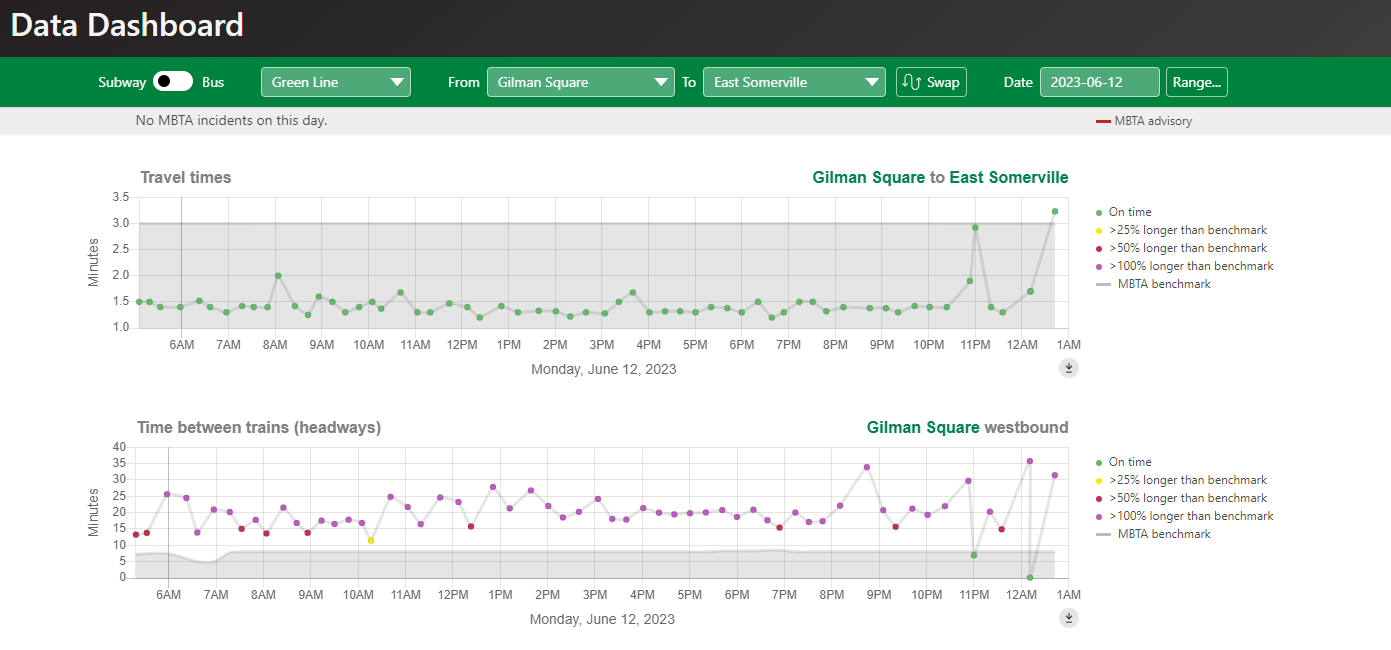Open the Green Line dropdown
This screenshot has height=650, width=1391.
click(335, 82)
